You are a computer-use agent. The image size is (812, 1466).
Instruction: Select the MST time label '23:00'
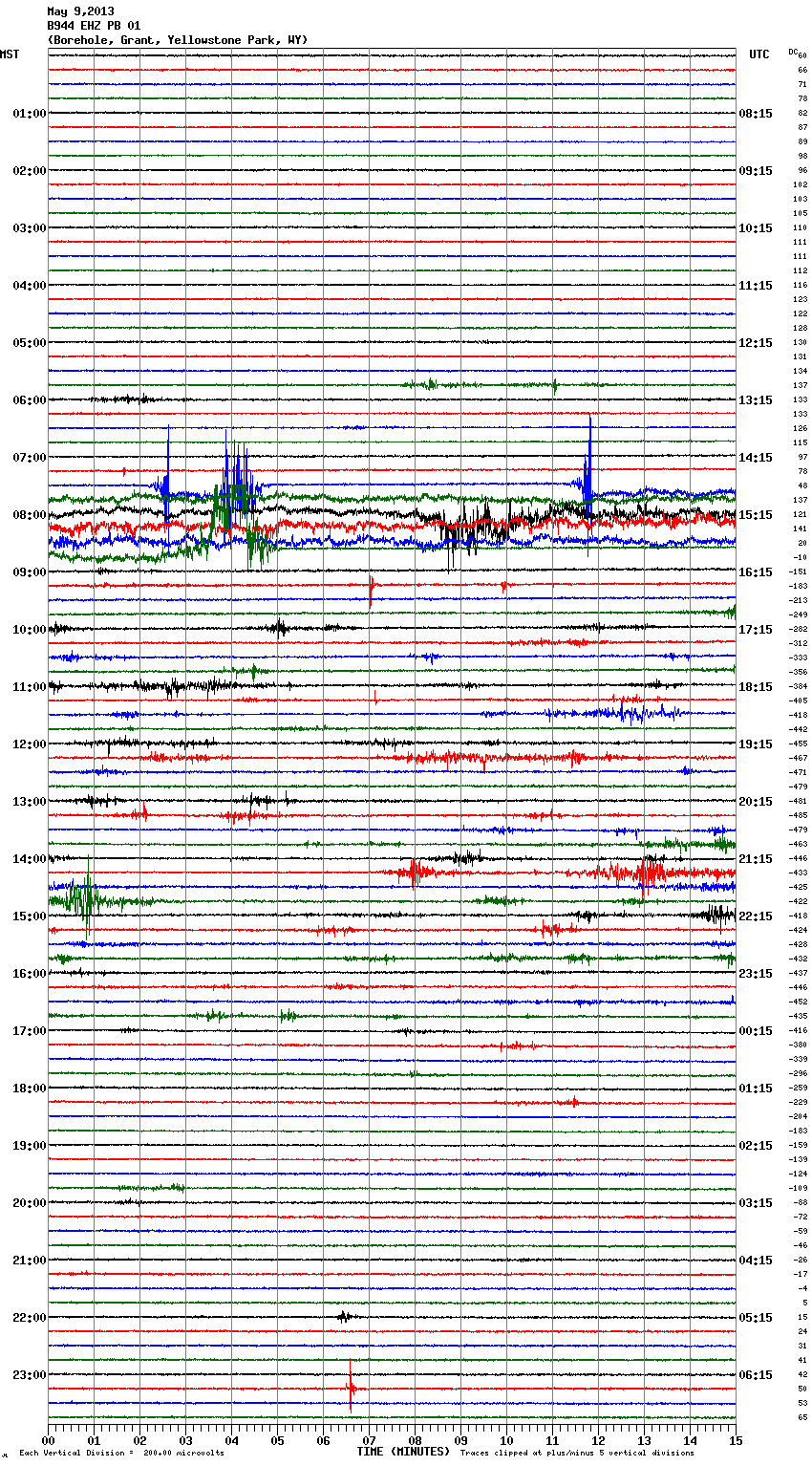click(30, 1375)
